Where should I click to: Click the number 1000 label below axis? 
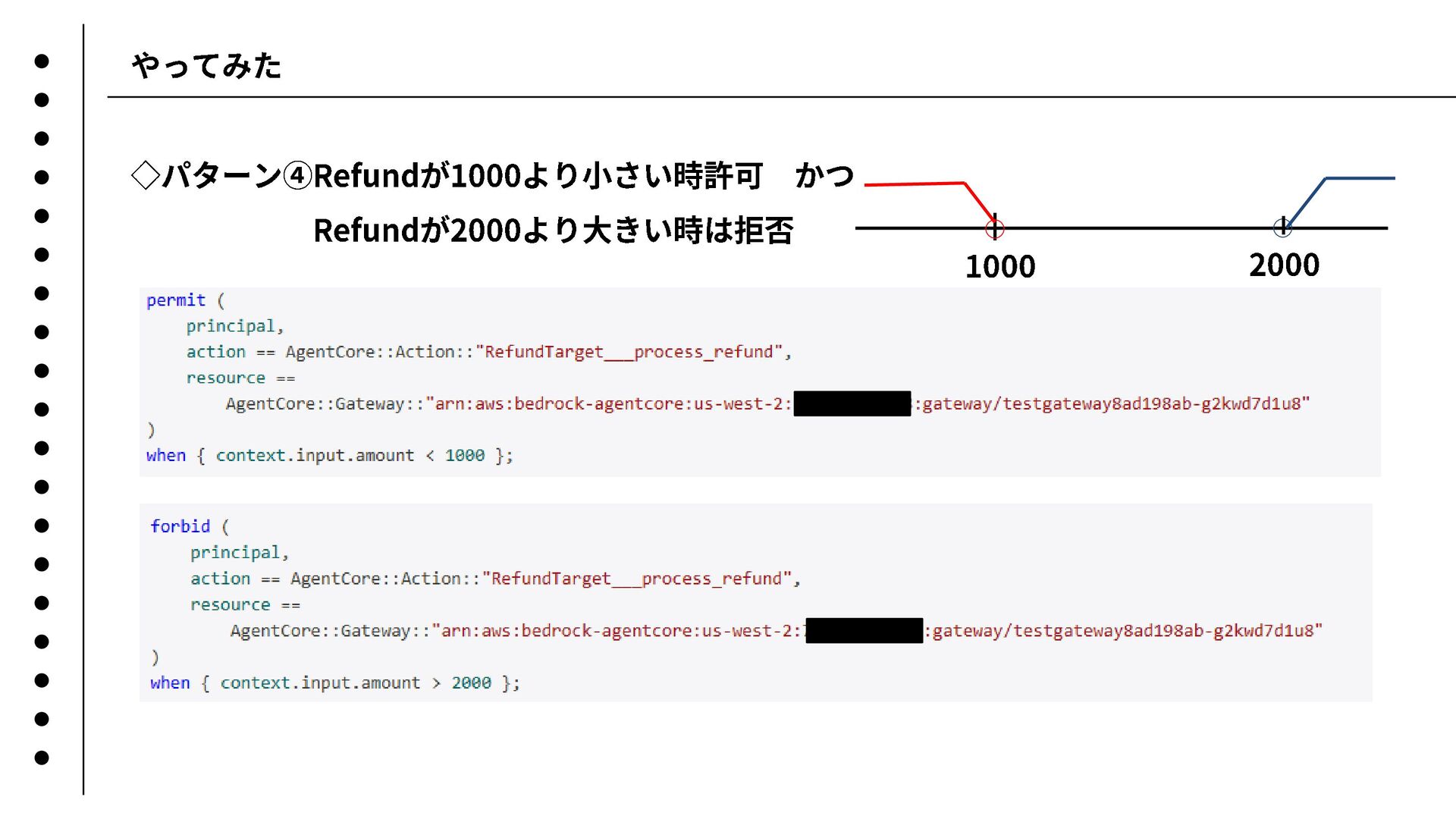999,267
